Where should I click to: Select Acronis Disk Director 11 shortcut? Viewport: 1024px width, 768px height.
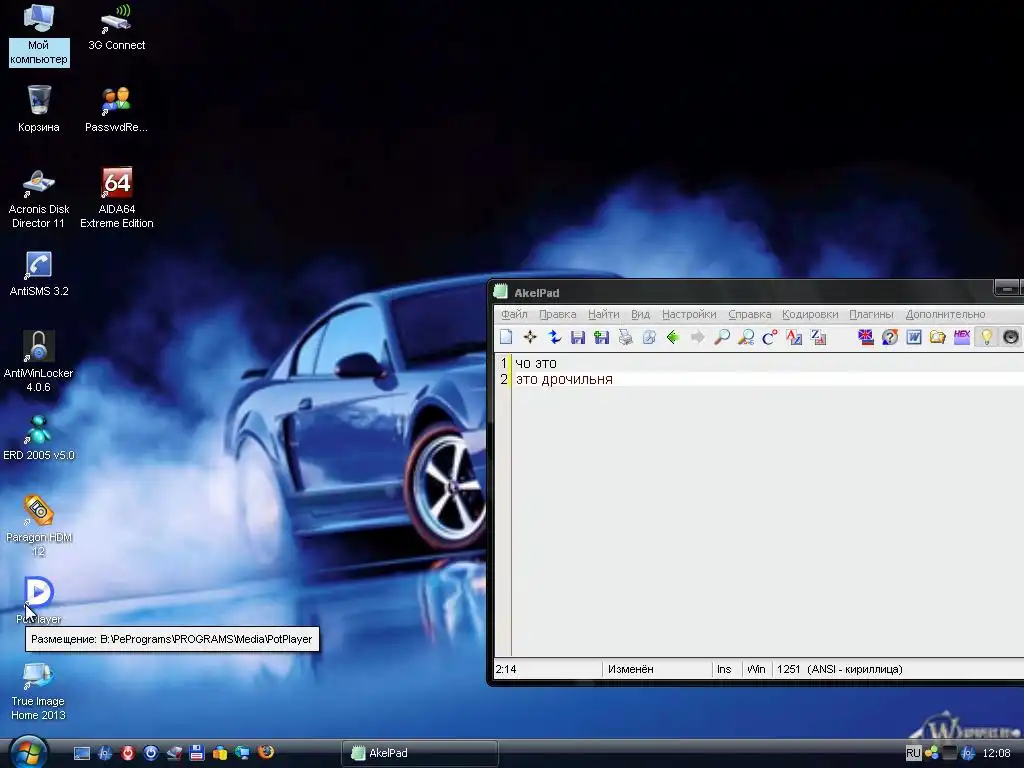tap(39, 198)
